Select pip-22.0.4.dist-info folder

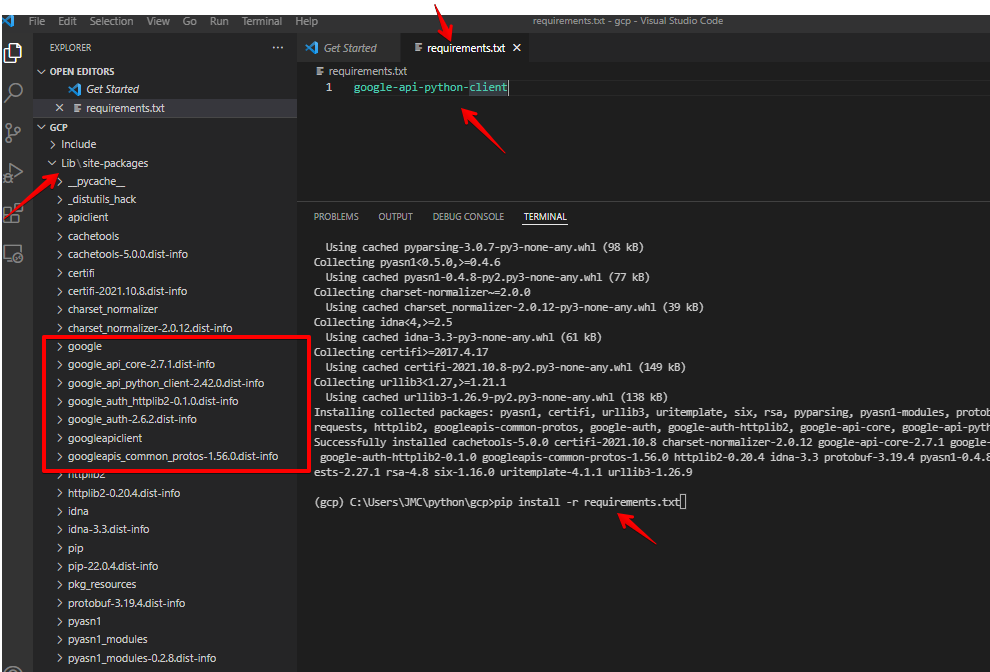click(x=165, y=566)
